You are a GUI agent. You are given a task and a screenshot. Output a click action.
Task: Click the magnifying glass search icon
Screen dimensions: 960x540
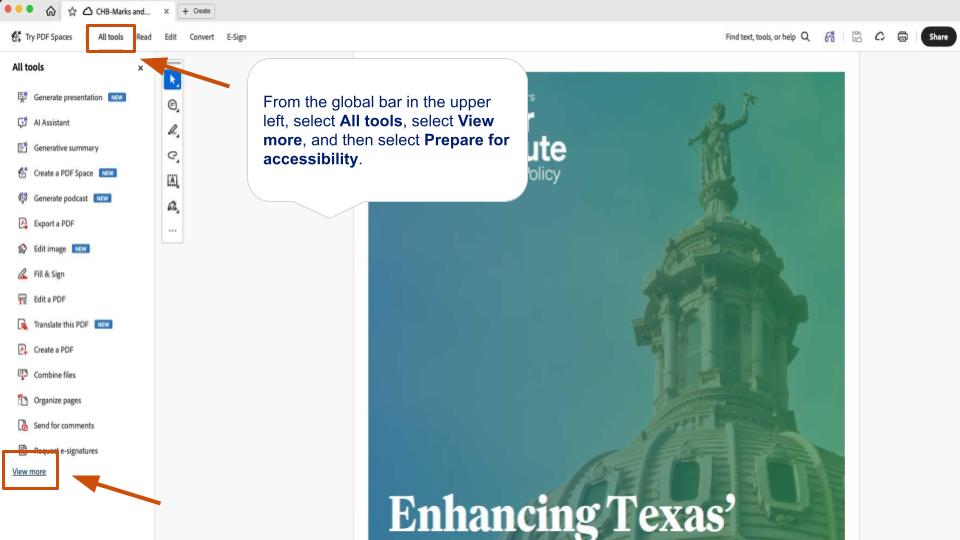pyautogui.click(x=805, y=37)
